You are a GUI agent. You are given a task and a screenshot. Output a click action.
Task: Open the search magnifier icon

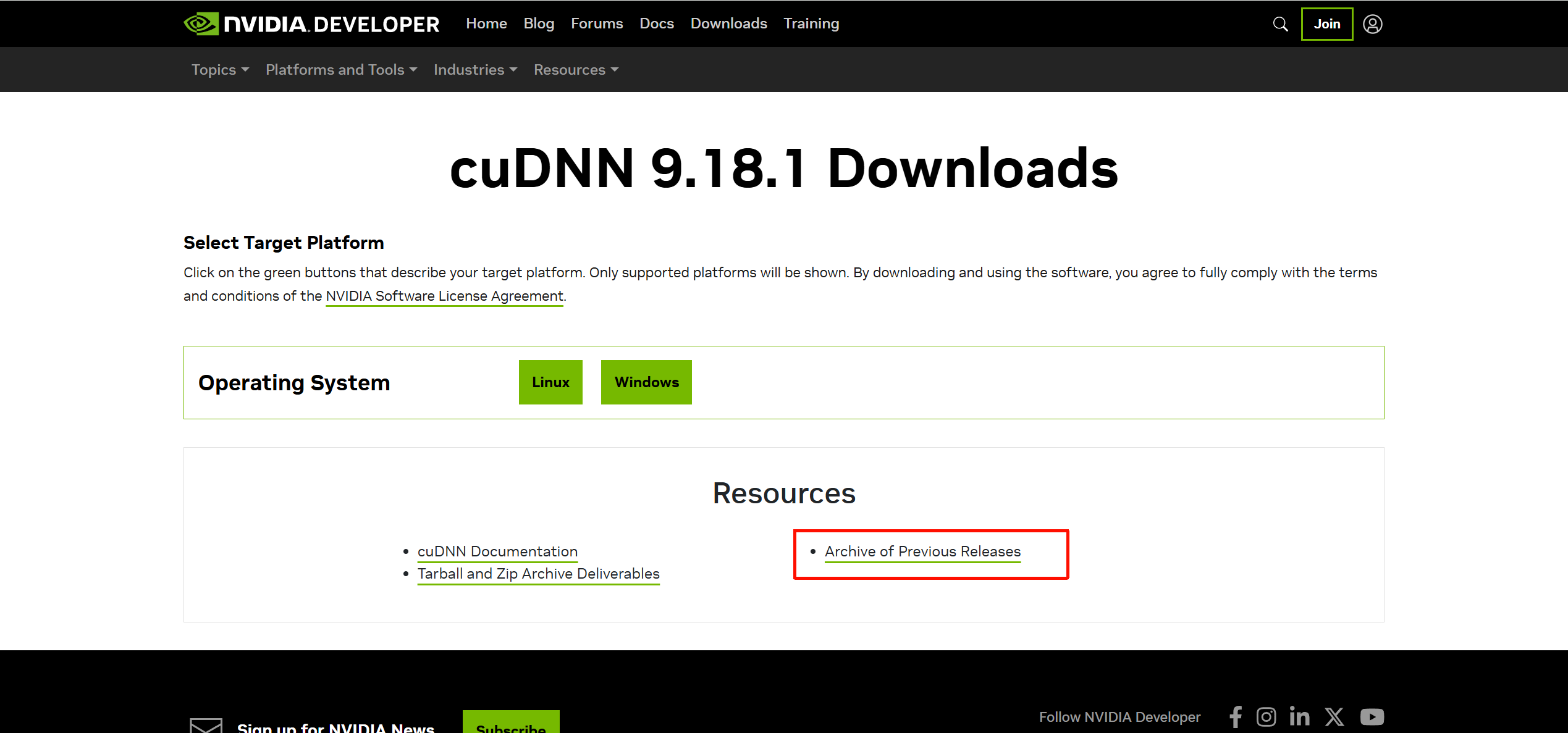[x=1281, y=24]
